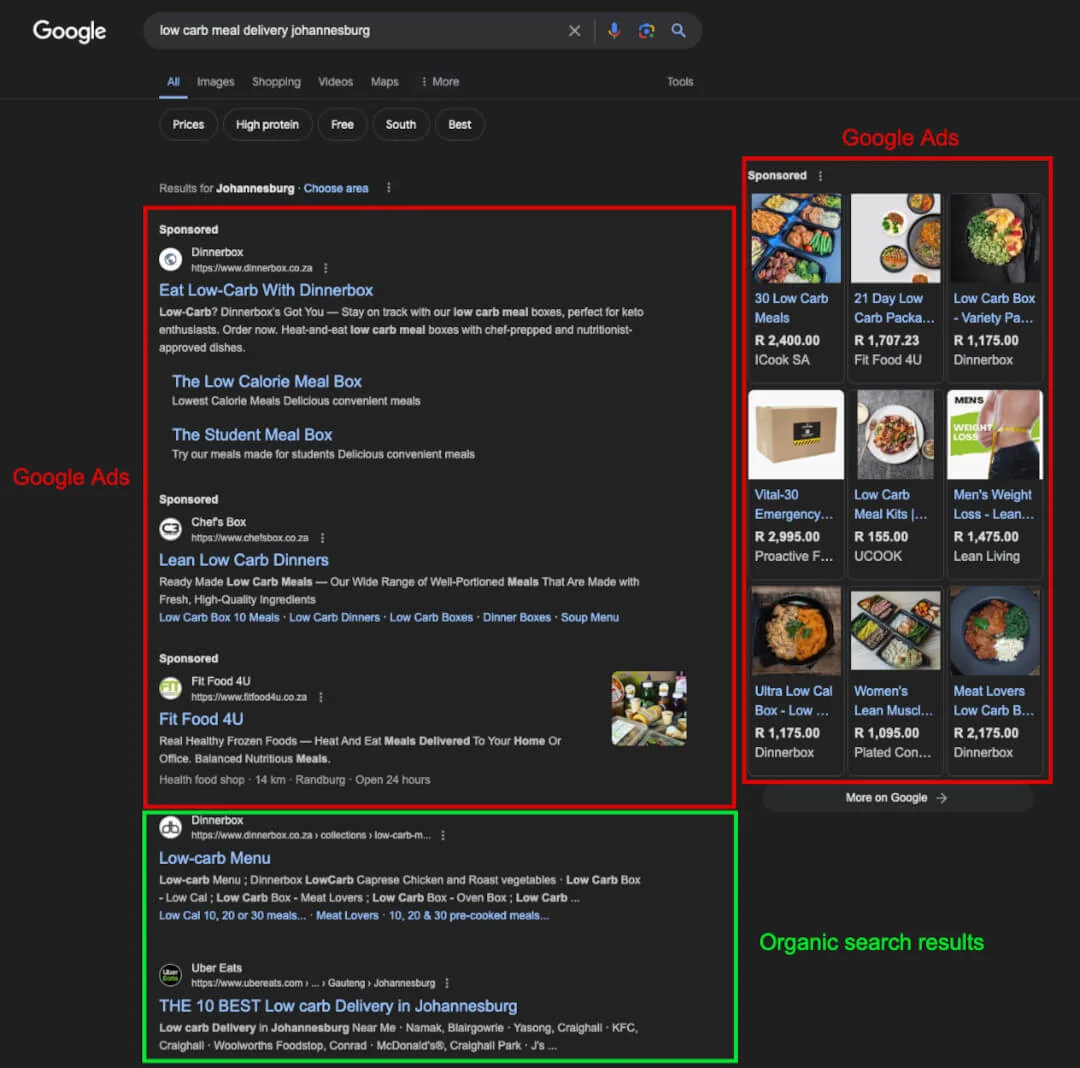Open Lean Low Carb Dinners ad
1080x1068 pixels.
pyautogui.click(x=244, y=560)
